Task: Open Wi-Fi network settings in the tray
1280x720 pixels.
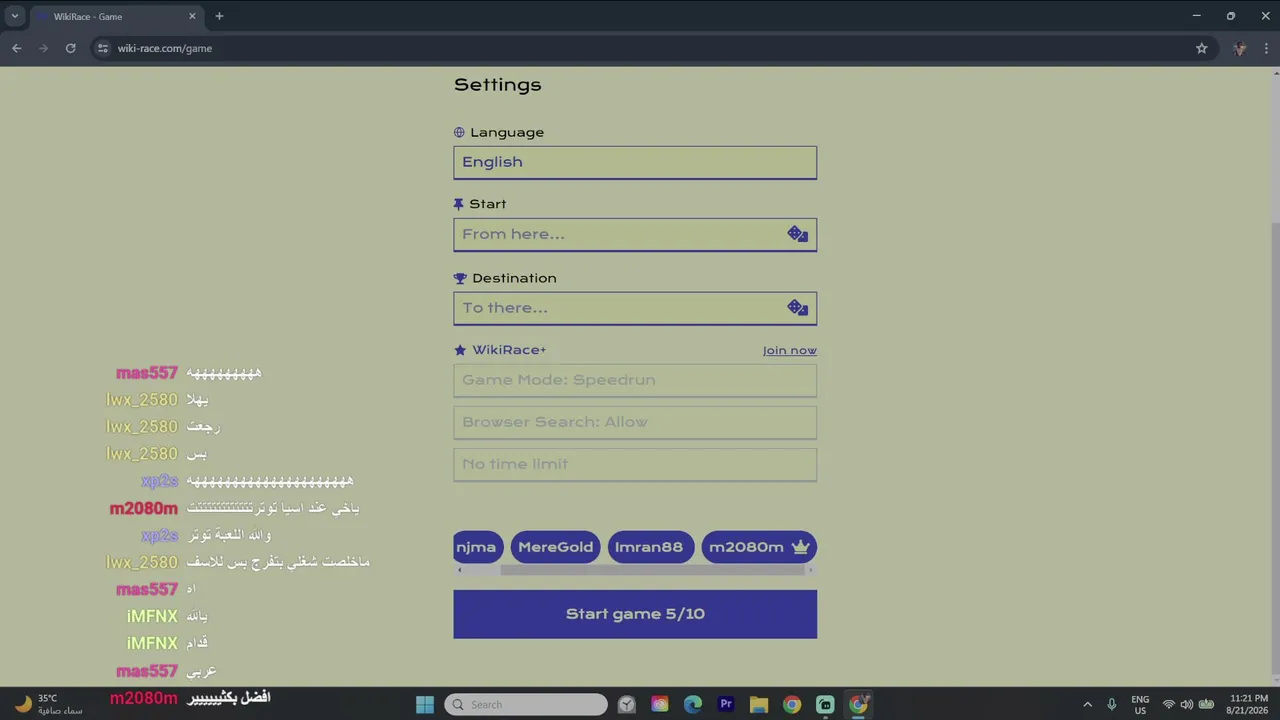Action: 1168,704
